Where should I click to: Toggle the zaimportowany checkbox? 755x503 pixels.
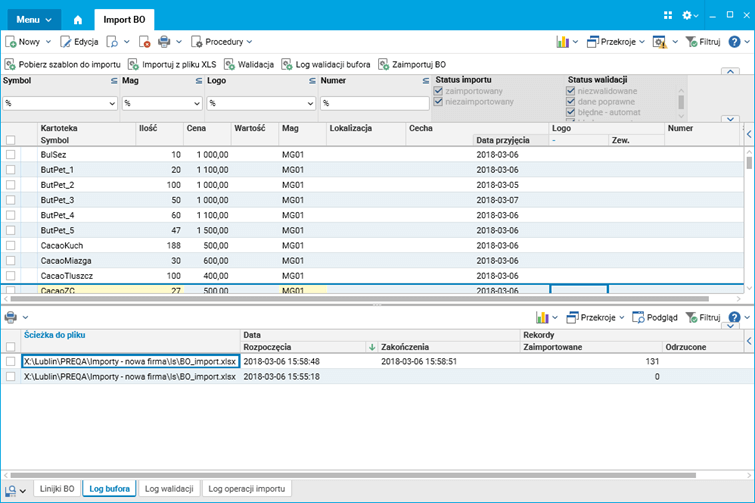437,91
